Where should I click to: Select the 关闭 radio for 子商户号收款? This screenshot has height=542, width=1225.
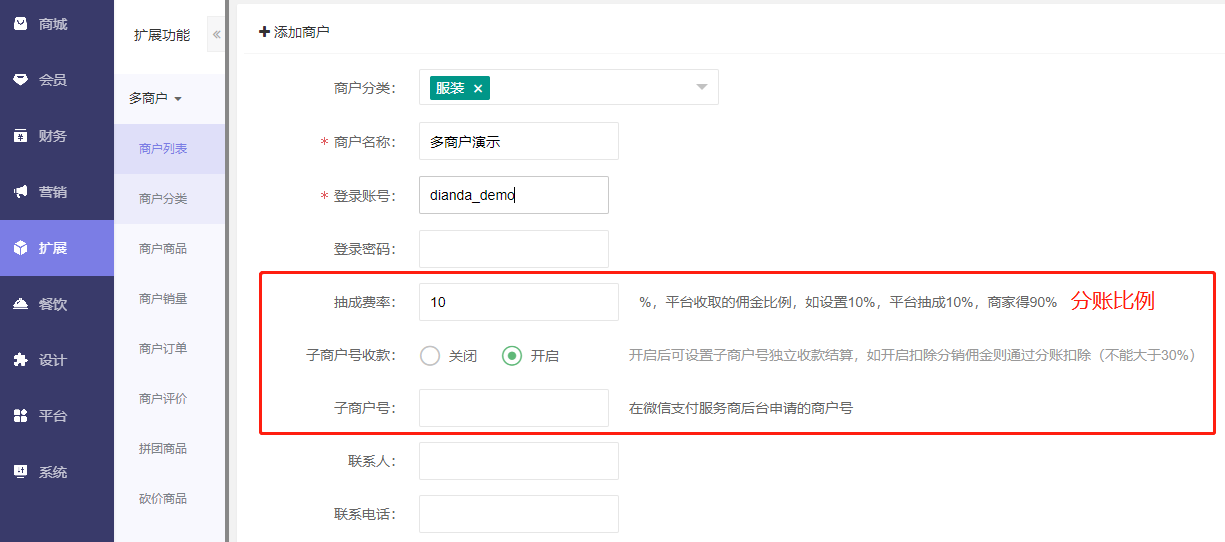click(430, 355)
